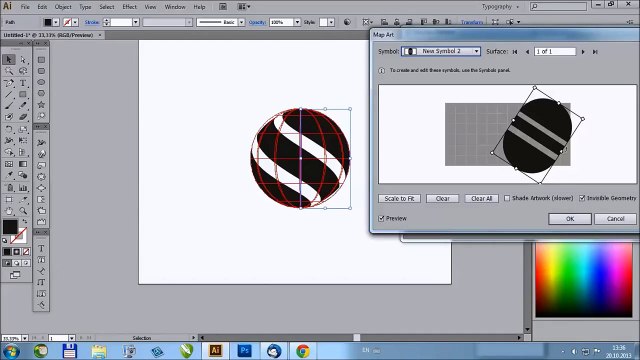Open the File menu
This screenshot has height=360, width=640.
[25, 7]
